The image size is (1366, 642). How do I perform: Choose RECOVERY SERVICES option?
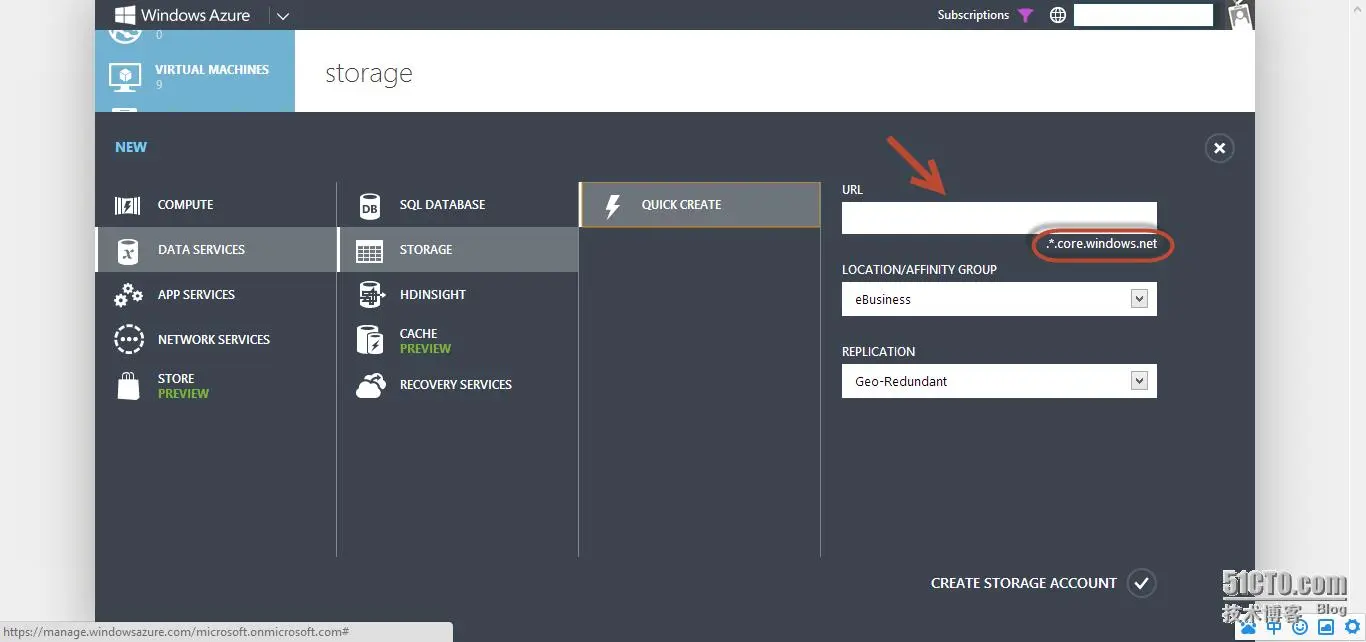[458, 385]
